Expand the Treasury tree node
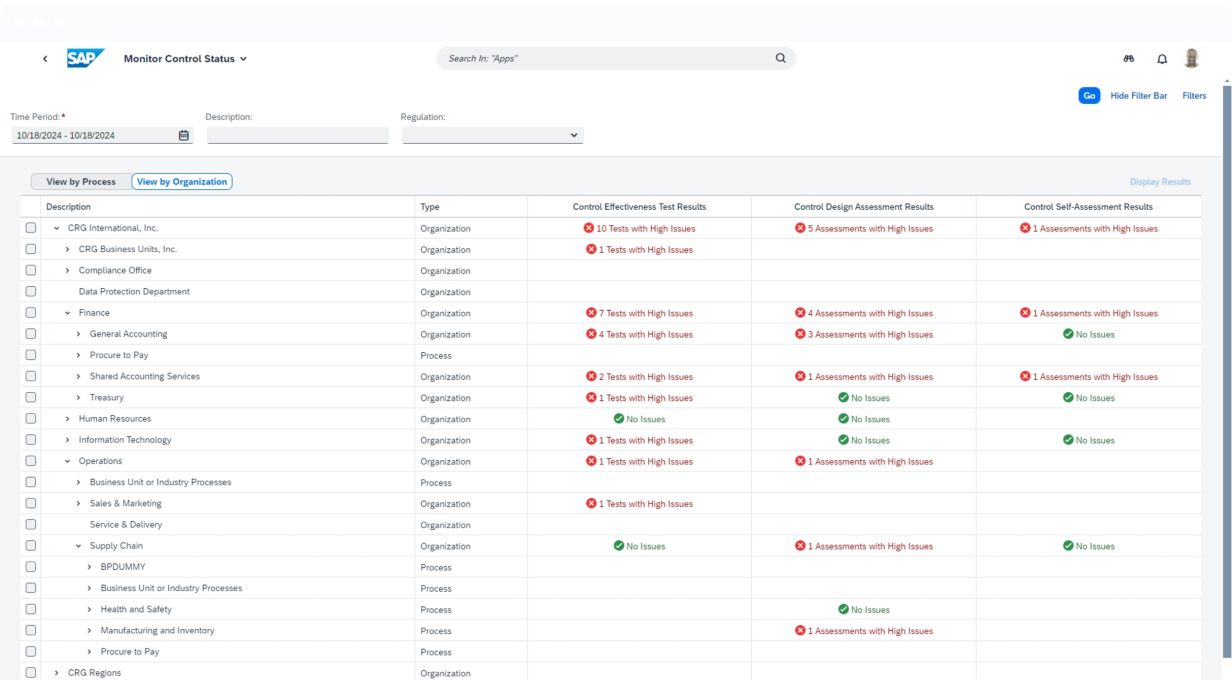This screenshot has width=1232, height=680. [79, 398]
